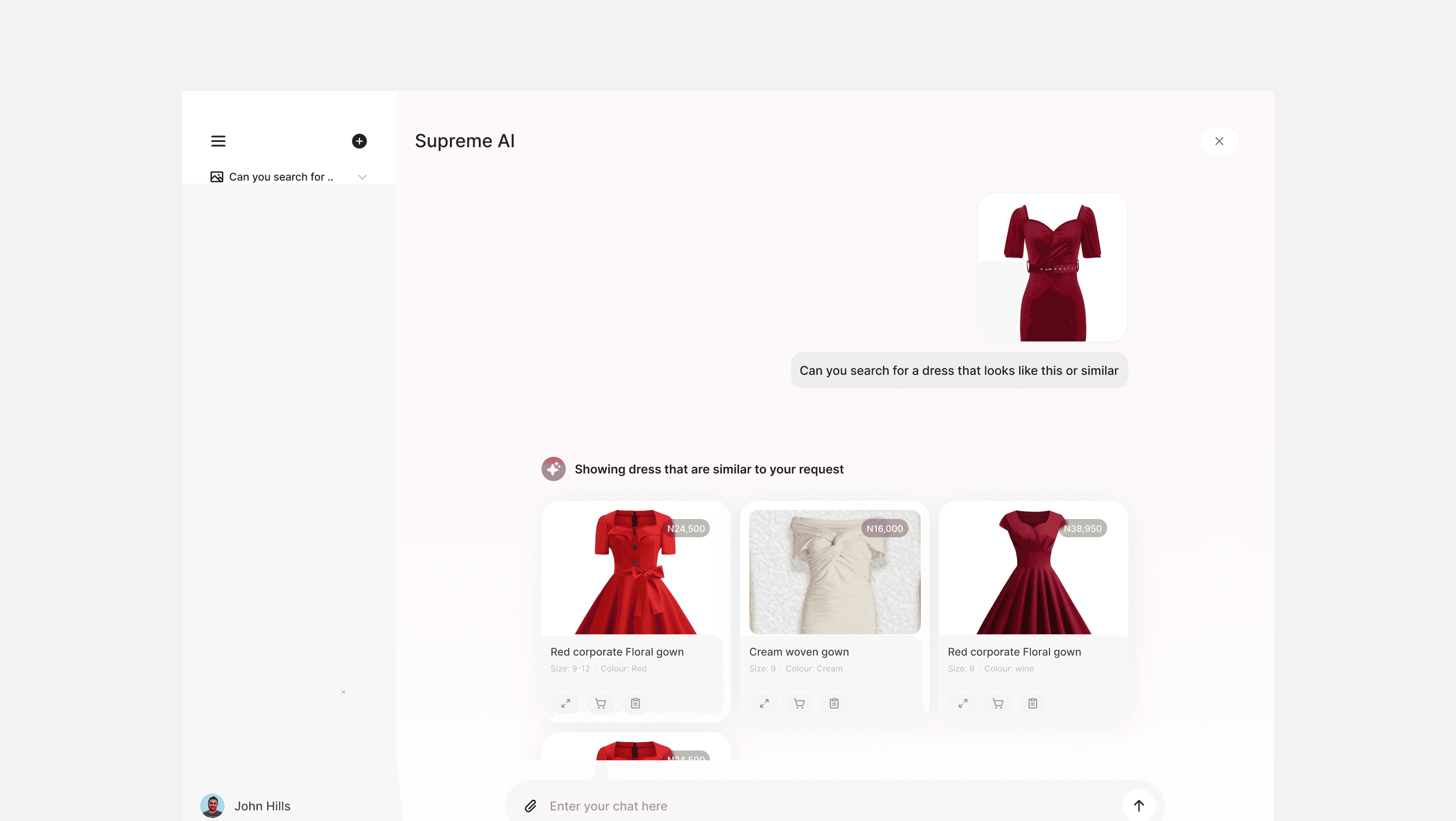Click the clipboard icon on the wine gown card
Image resolution: width=1456 pixels, height=821 pixels.
1032,704
